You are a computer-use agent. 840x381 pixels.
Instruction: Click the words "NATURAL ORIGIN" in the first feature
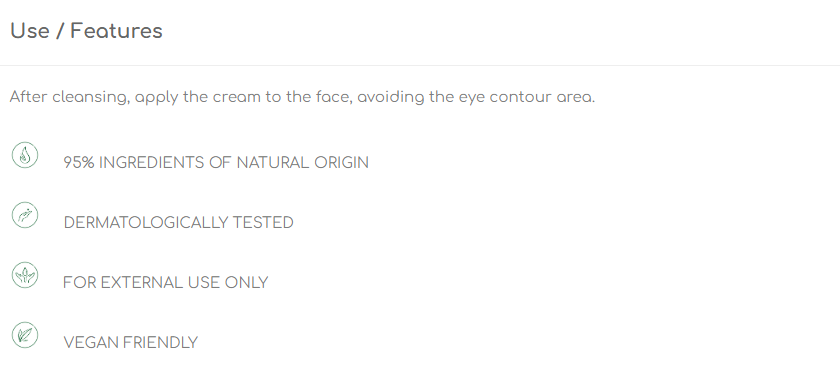point(303,162)
